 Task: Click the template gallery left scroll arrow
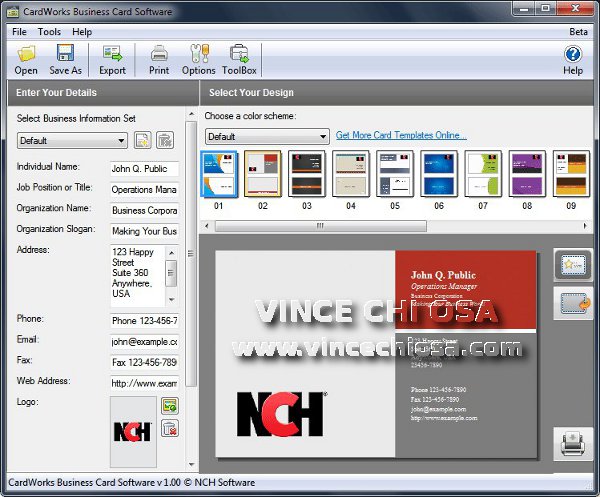[x=207, y=226]
